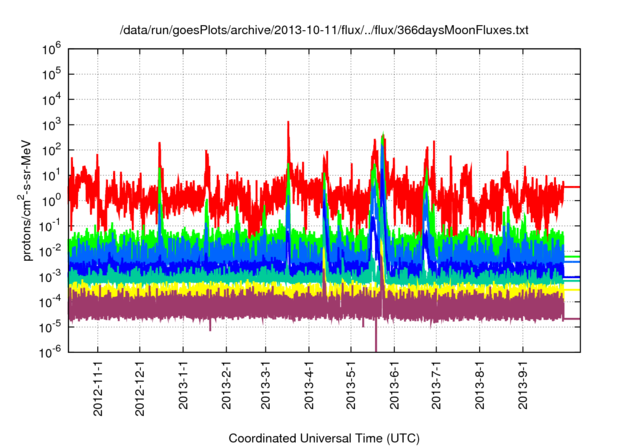Click the y-axis tick label 10^3
640x448 pixels.
coord(51,125)
